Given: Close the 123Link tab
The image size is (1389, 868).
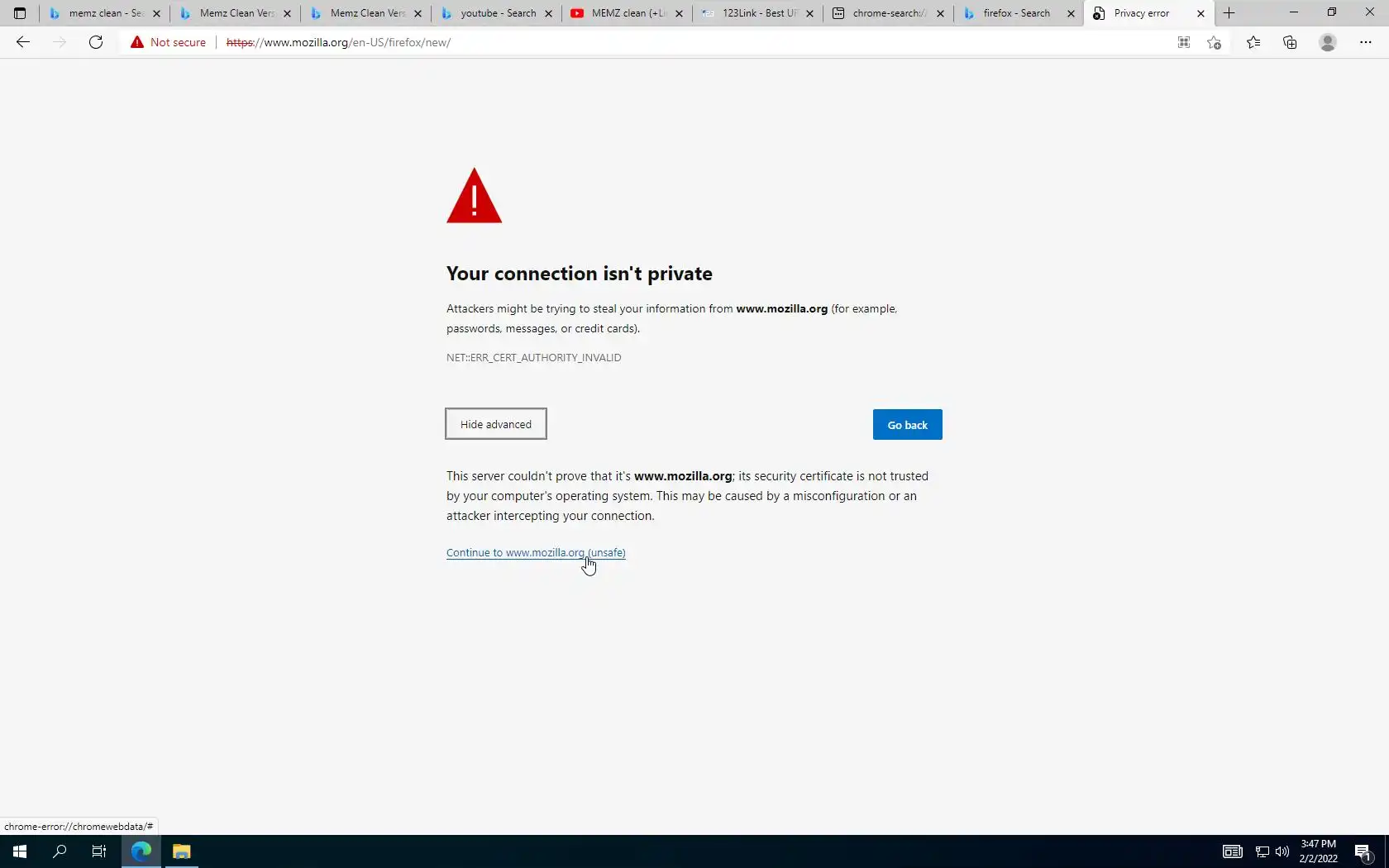Looking at the screenshot, I should 809,13.
